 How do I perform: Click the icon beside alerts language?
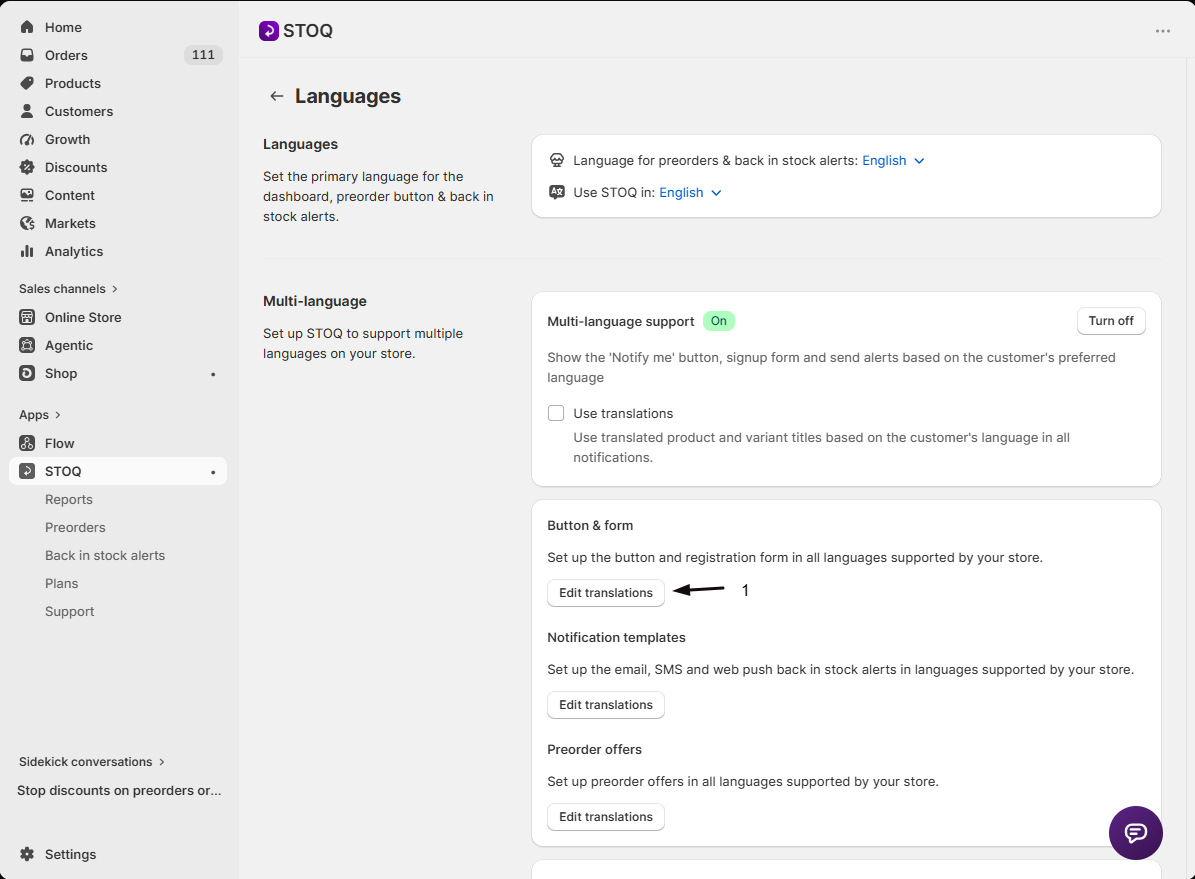(557, 160)
